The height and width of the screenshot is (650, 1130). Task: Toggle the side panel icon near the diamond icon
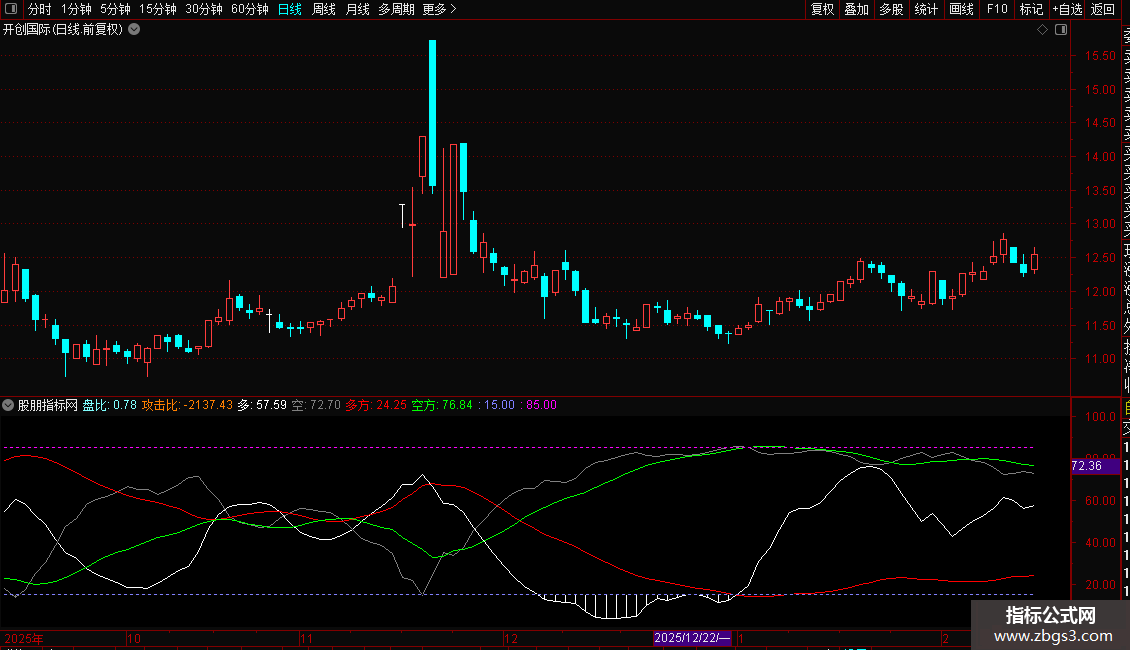1061,30
